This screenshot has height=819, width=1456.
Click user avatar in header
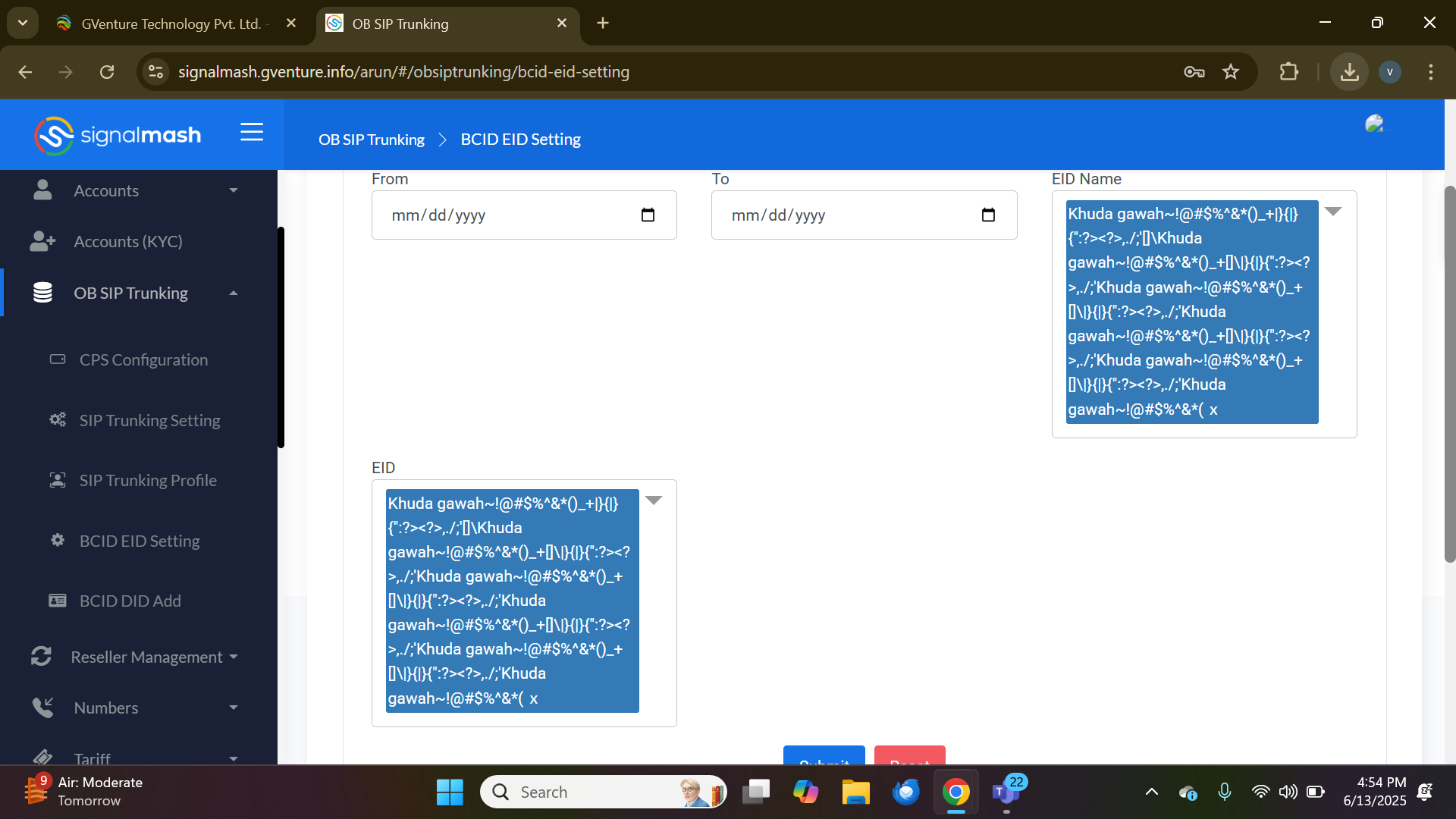point(1374,124)
